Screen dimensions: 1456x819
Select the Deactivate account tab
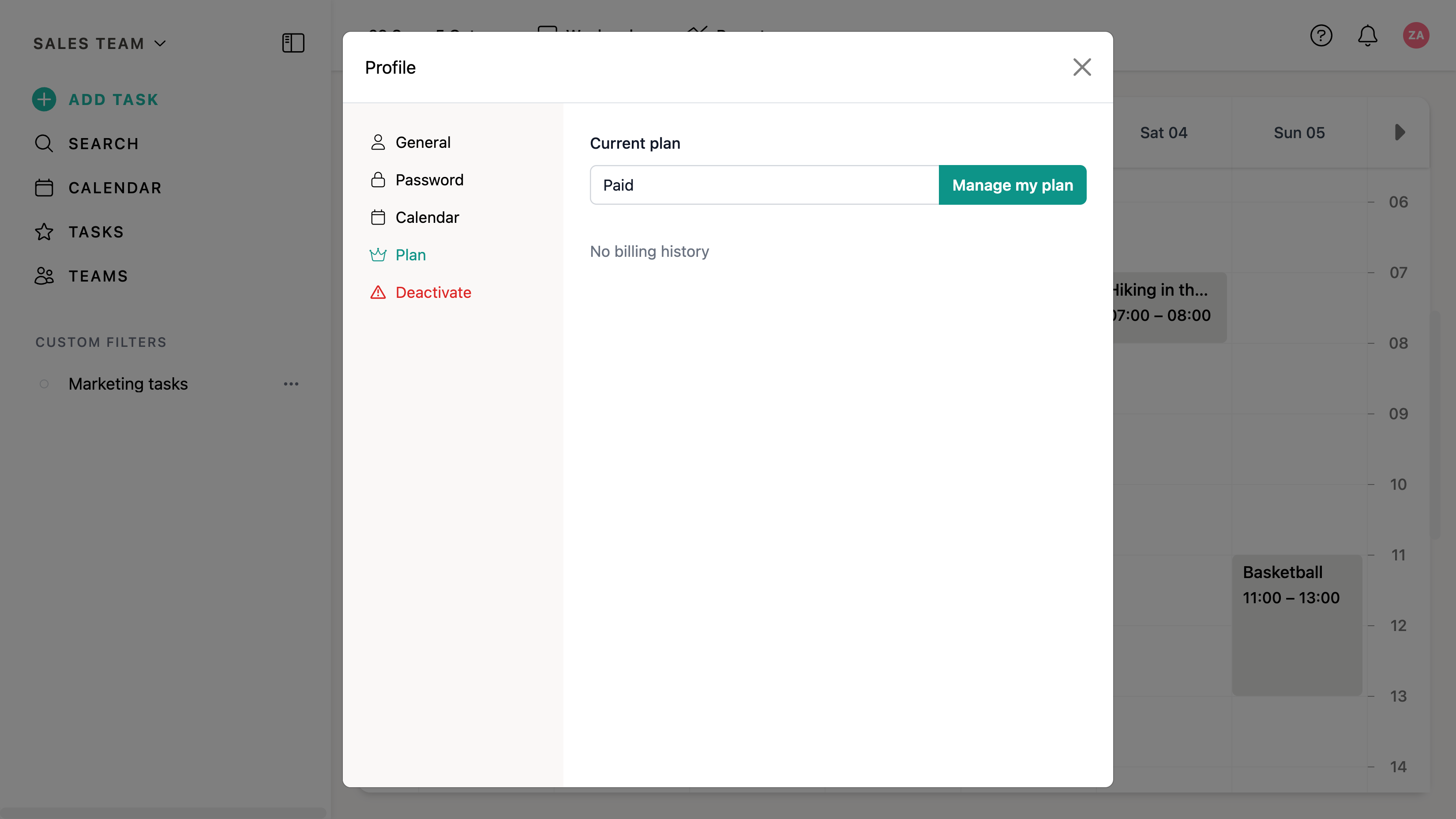433,292
